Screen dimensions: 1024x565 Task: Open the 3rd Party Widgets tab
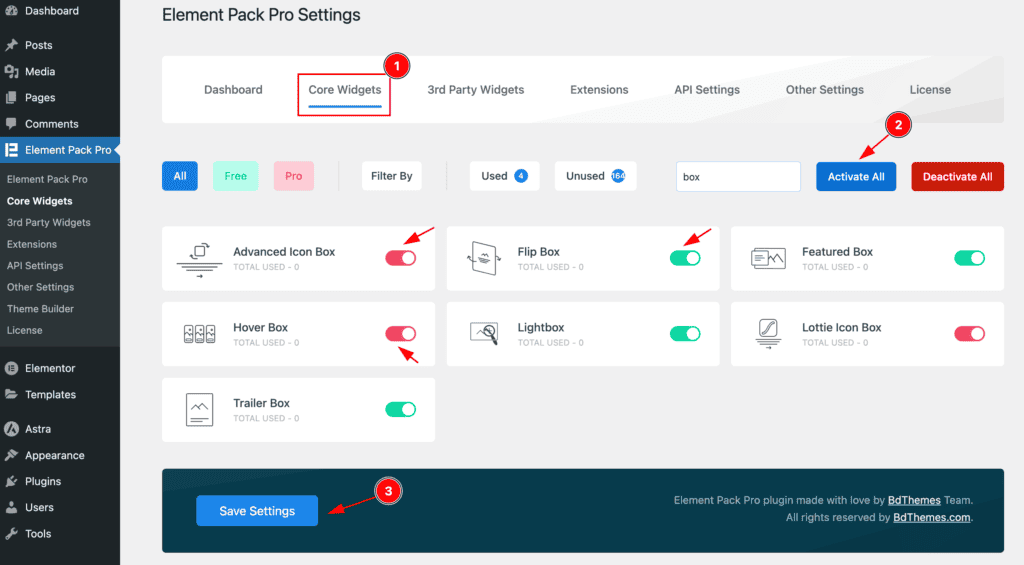coord(475,89)
